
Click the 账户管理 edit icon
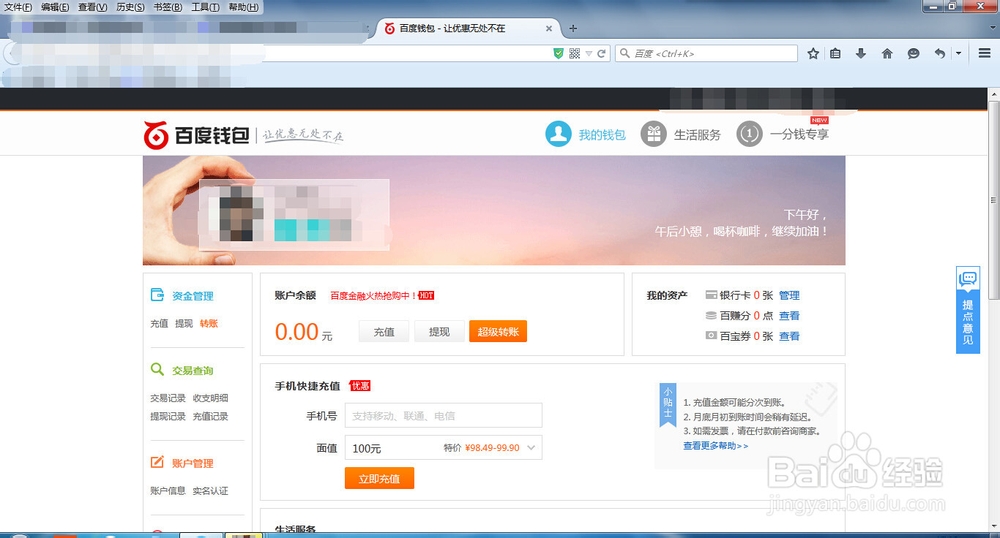tap(158, 462)
